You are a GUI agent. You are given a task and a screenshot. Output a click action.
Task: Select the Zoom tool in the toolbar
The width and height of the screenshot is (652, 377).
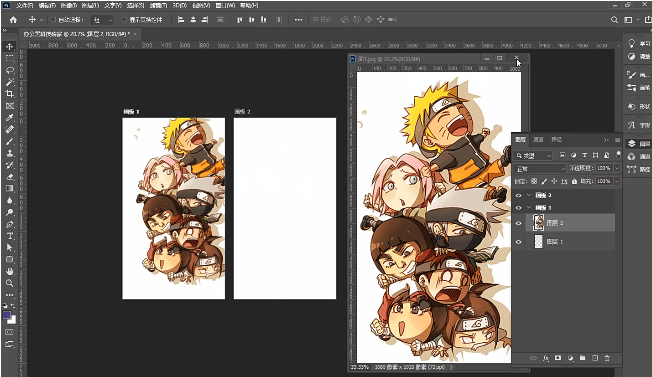[10, 283]
